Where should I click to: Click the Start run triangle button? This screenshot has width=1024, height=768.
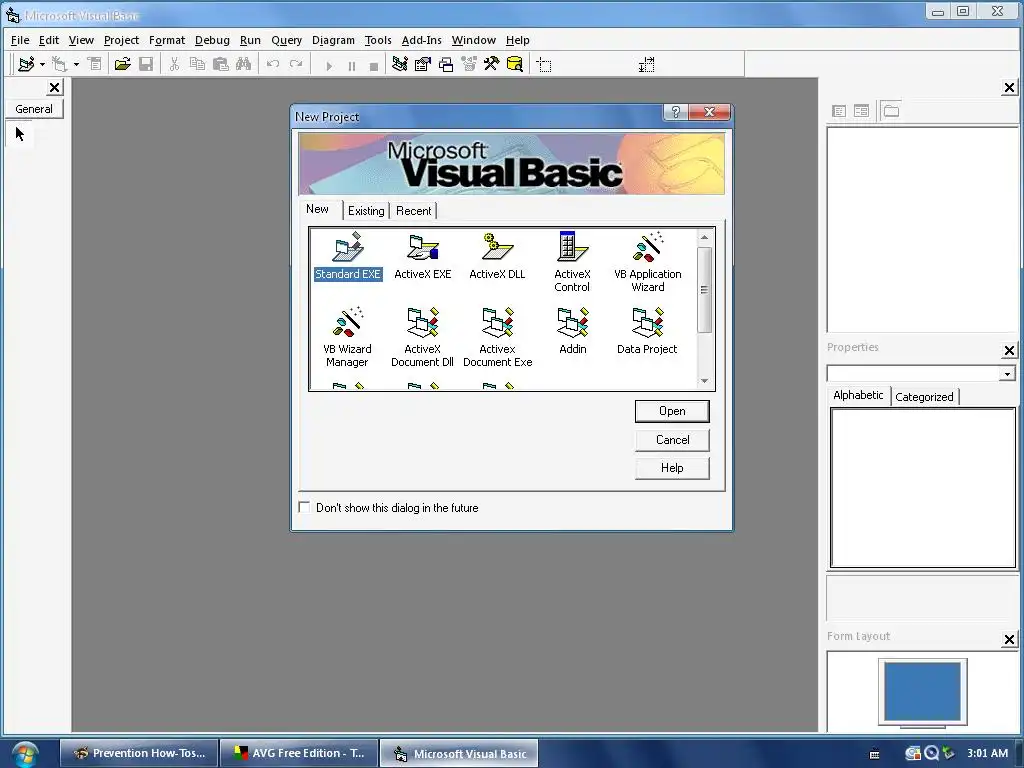coord(328,65)
